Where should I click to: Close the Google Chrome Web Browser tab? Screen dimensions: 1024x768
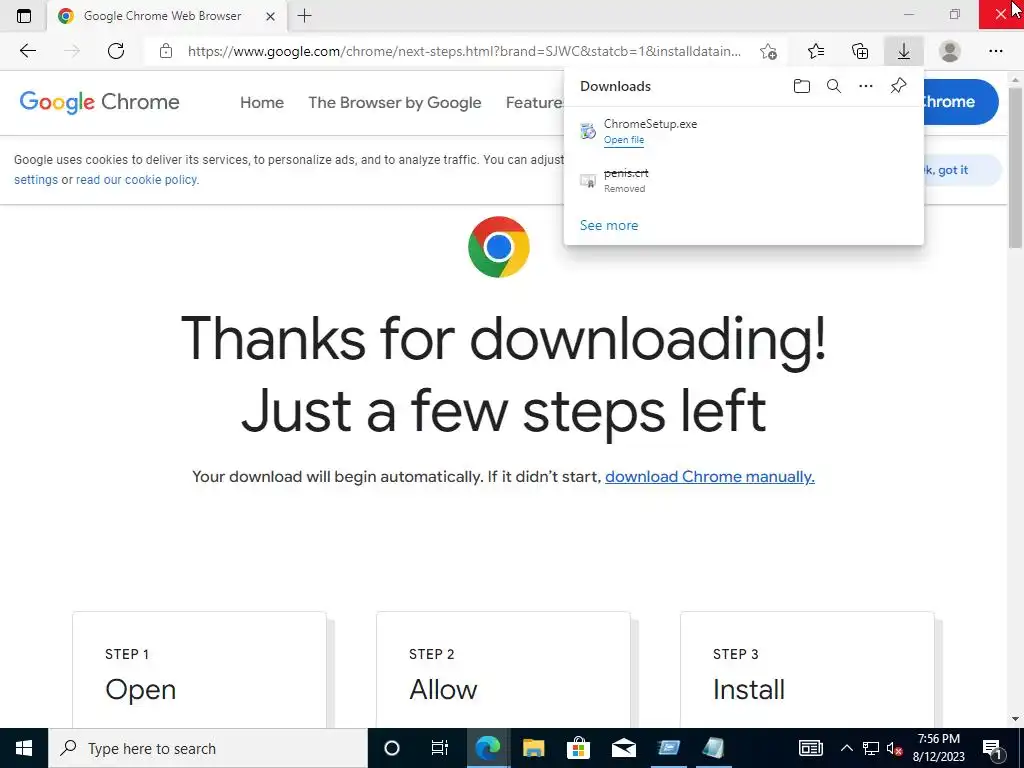pos(270,16)
